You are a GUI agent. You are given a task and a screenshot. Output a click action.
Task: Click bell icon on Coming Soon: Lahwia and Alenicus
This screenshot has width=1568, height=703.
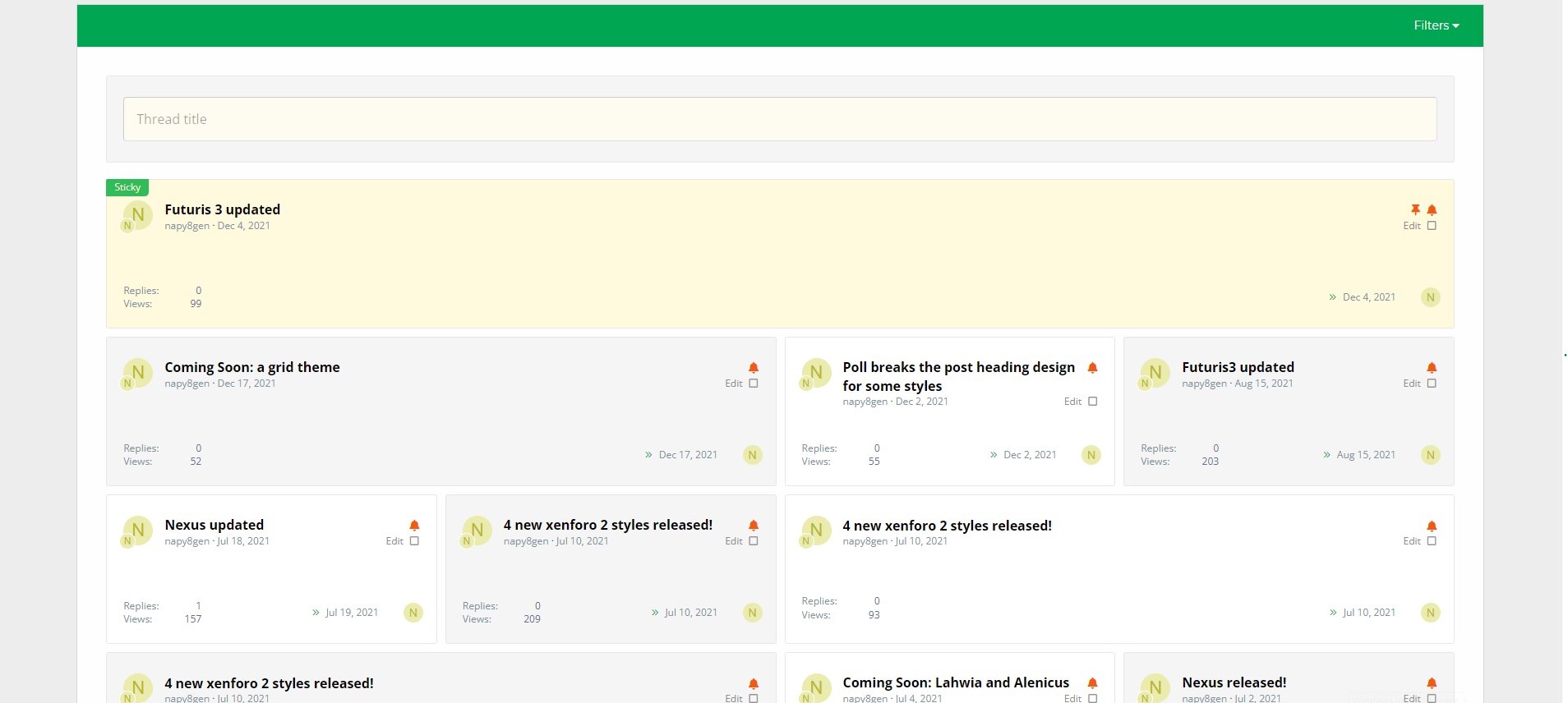[x=1092, y=683]
